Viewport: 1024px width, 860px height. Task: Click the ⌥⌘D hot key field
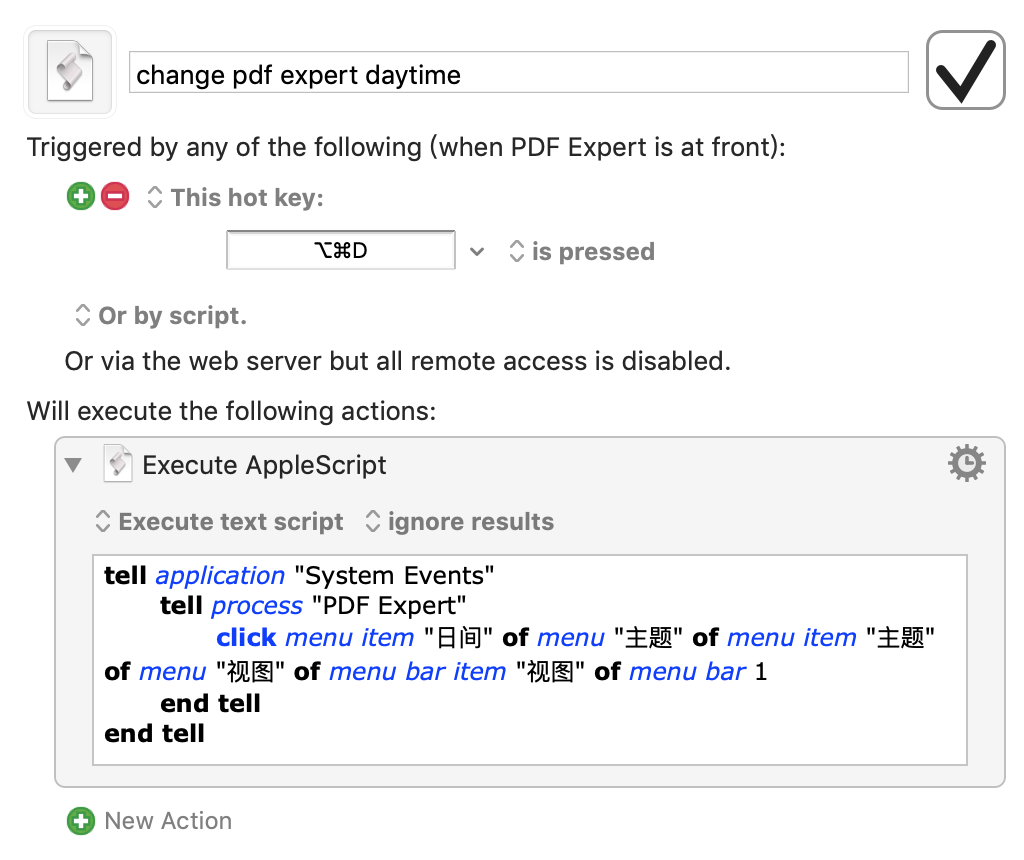[340, 251]
